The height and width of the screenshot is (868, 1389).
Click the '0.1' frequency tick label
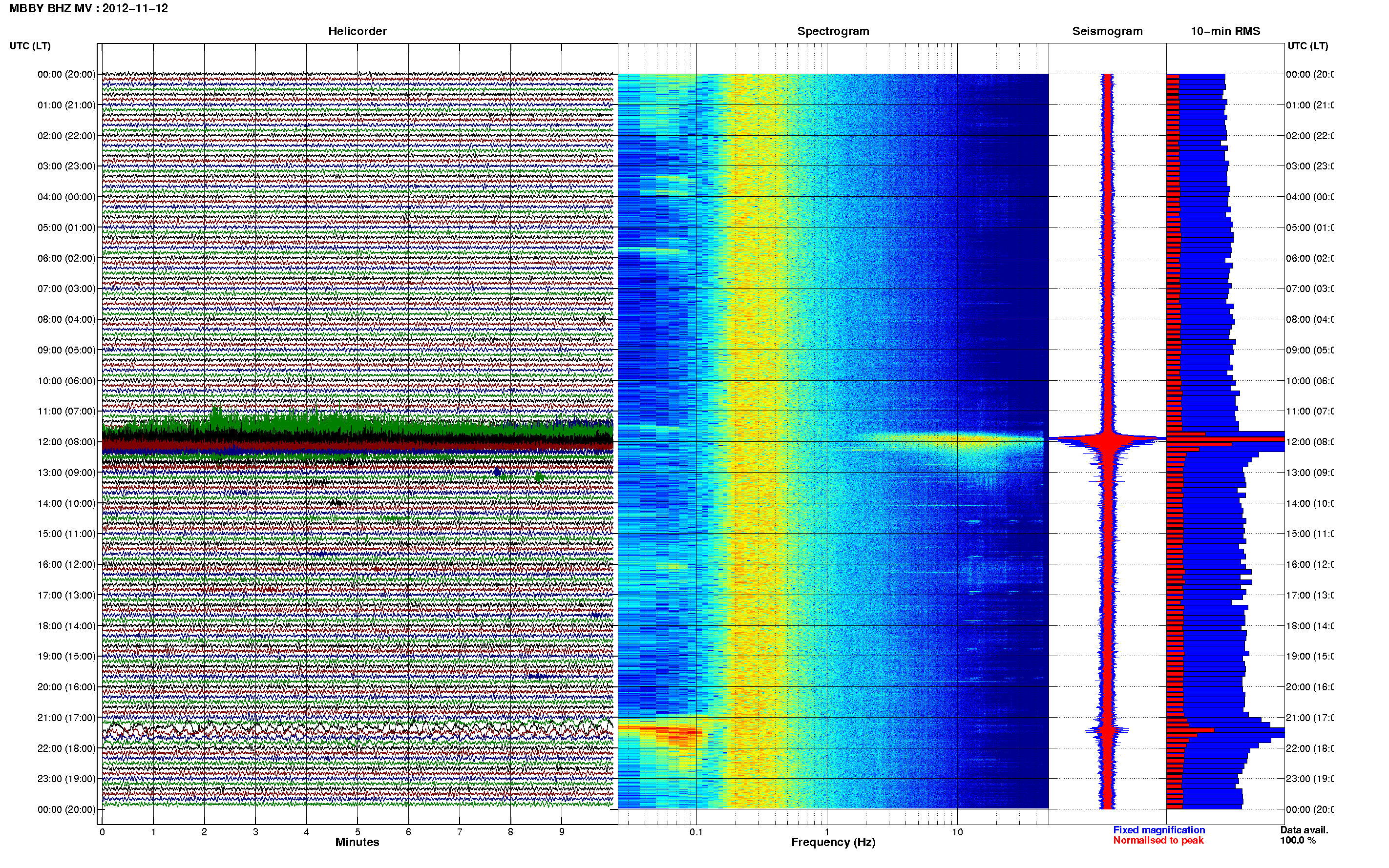click(696, 832)
